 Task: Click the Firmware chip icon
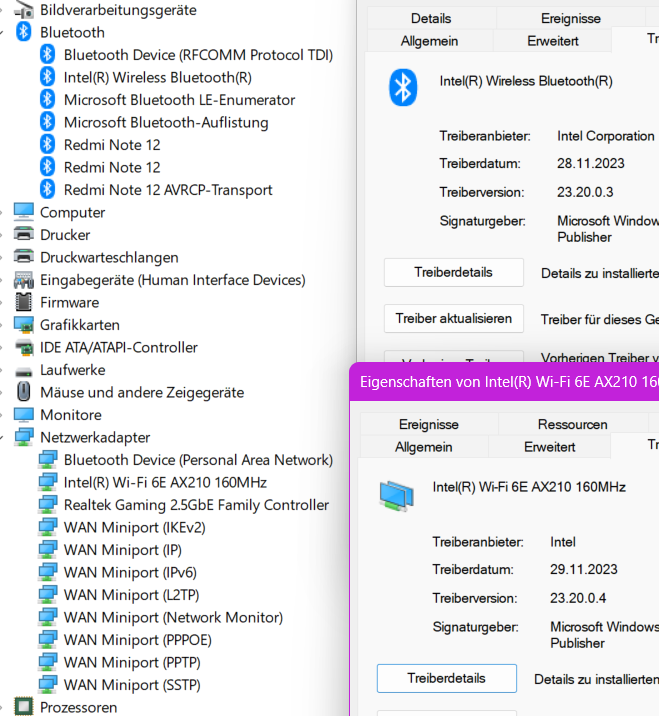pos(23,302)
